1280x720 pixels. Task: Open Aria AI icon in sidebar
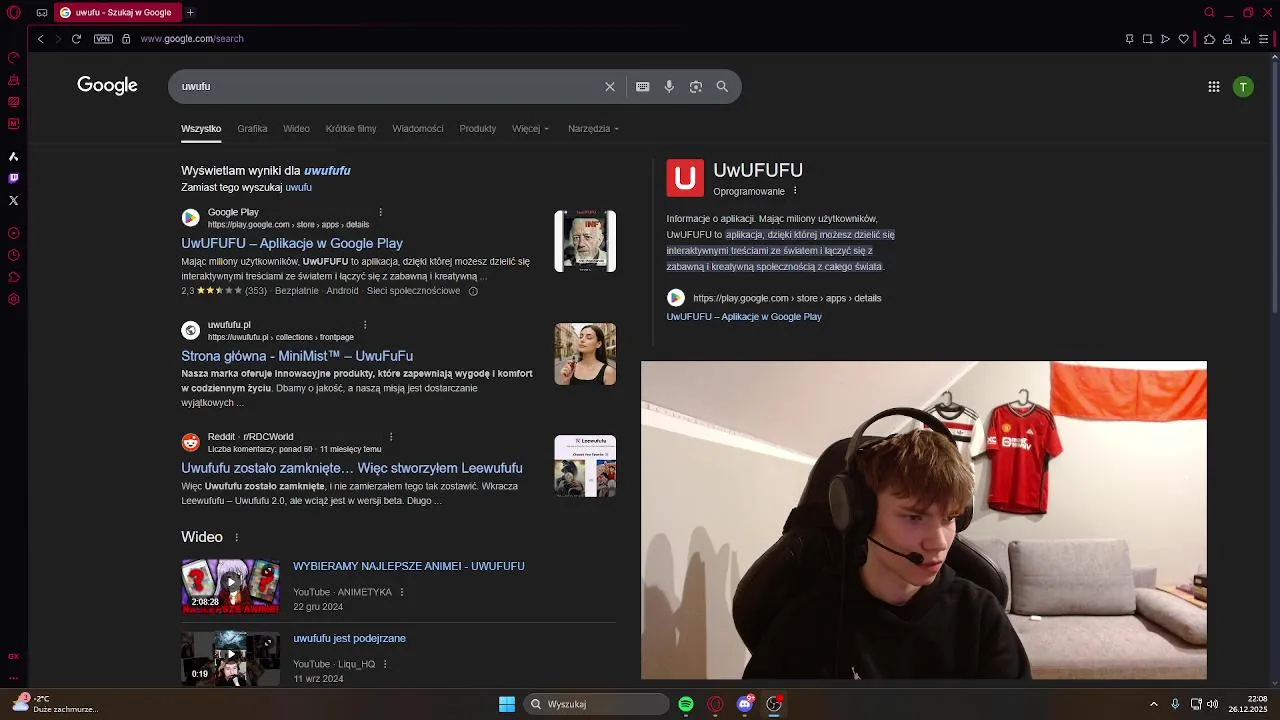click(13, 156)
